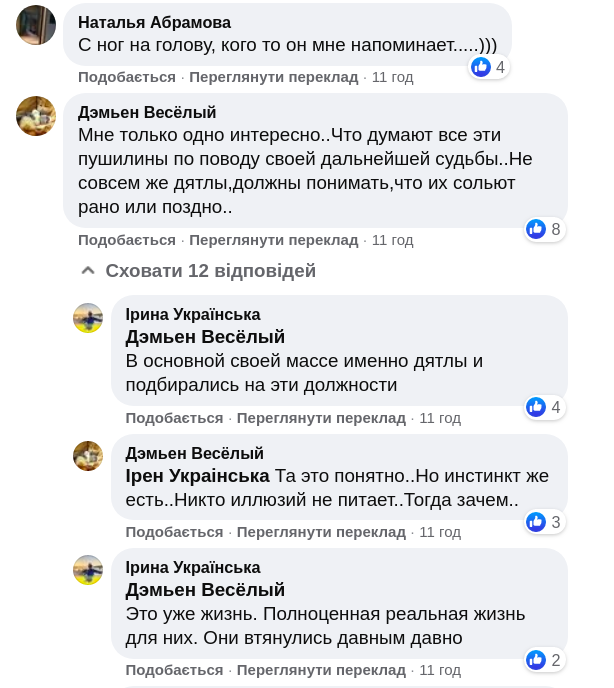The image size is (614, 688).
Task: Click like reaction icon on Наталья Абрамова's comment
Action: [x=482, y=67]
